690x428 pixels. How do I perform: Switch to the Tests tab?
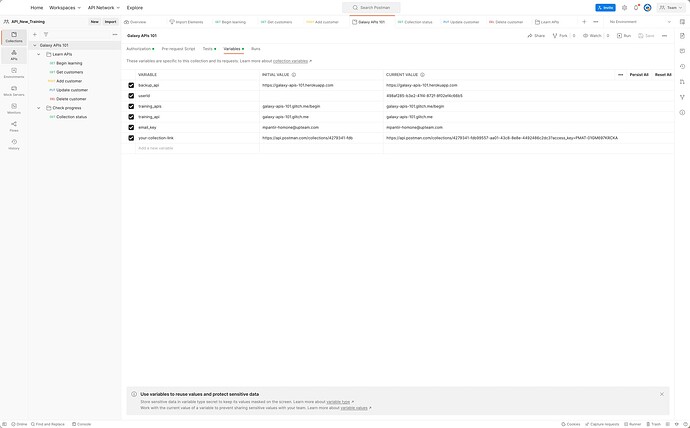[209, 49]
